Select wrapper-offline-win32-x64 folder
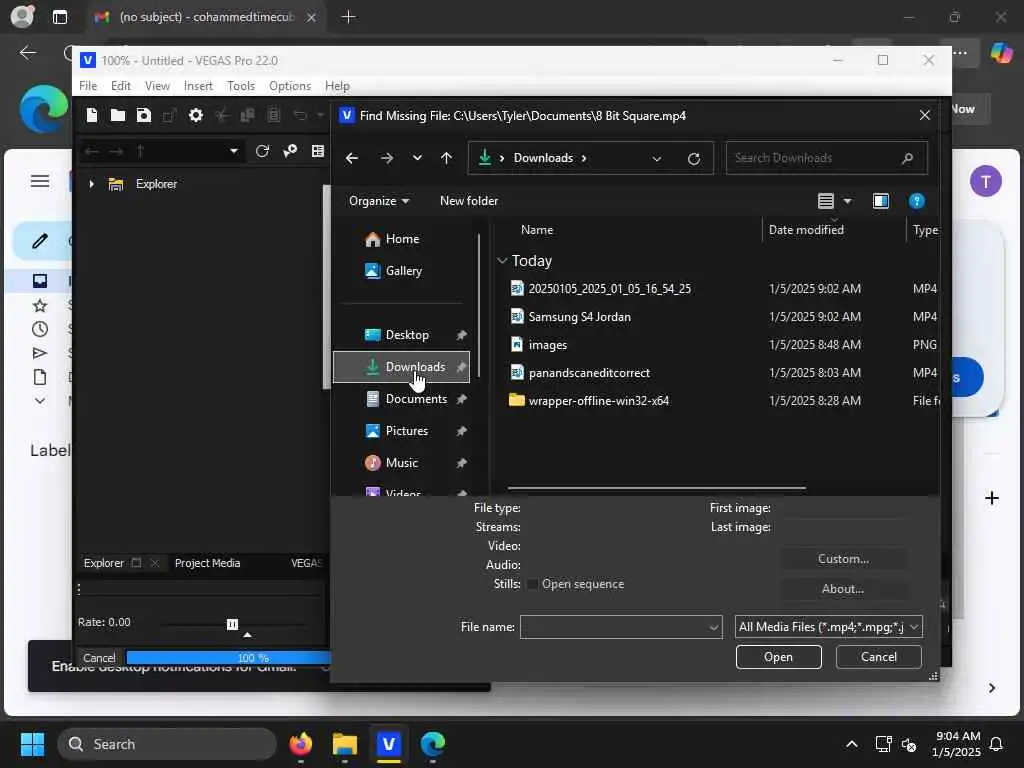 point(598,401)
